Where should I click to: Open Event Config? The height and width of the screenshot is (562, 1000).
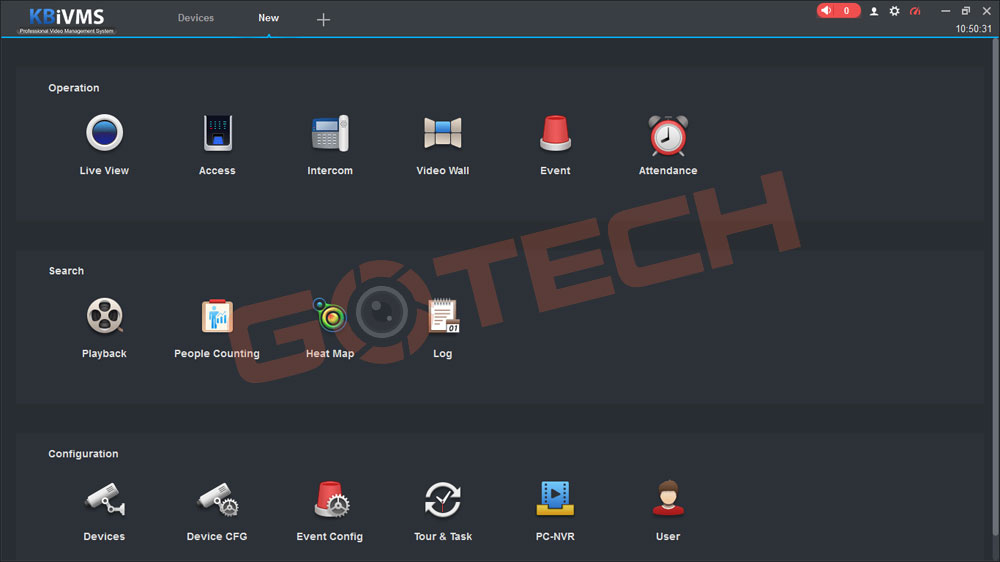coord(330,499)
